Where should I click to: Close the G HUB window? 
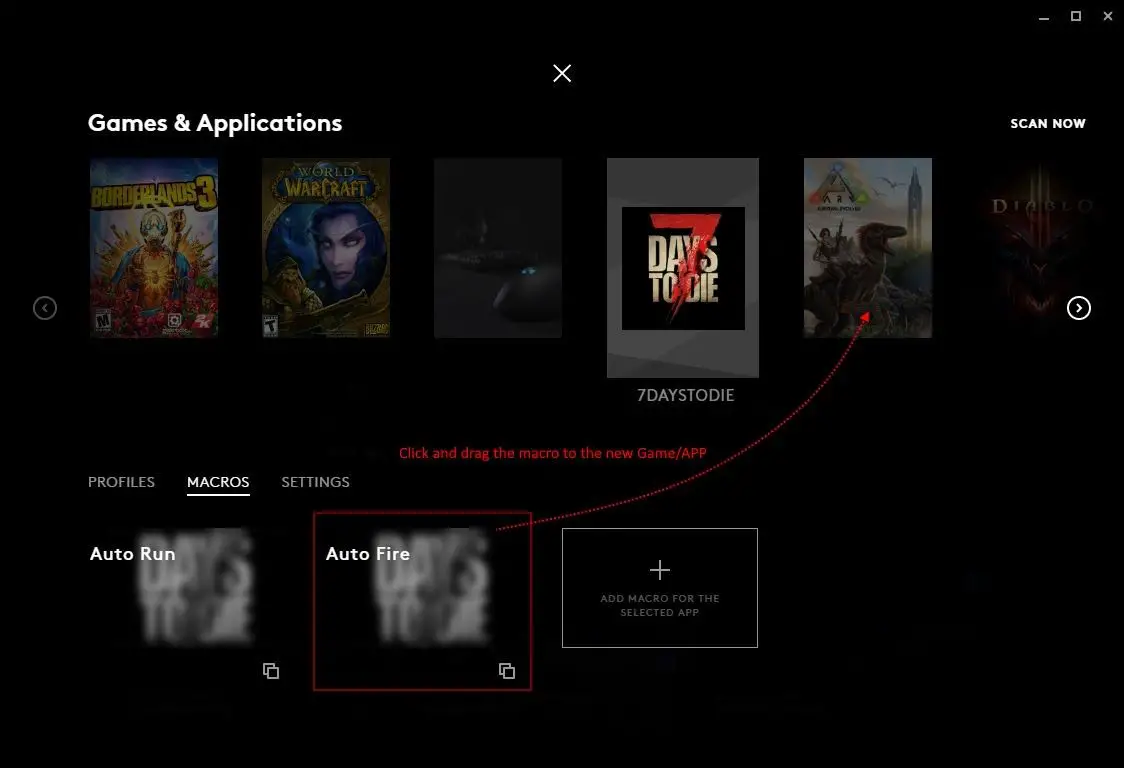(x=1108, y=16)
